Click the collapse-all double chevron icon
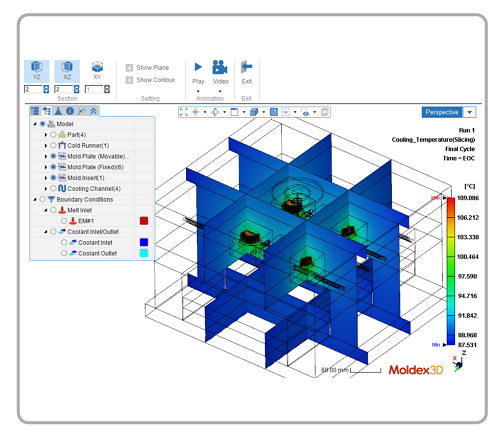Viewport: 500px width, 432px height. [93, 111]
